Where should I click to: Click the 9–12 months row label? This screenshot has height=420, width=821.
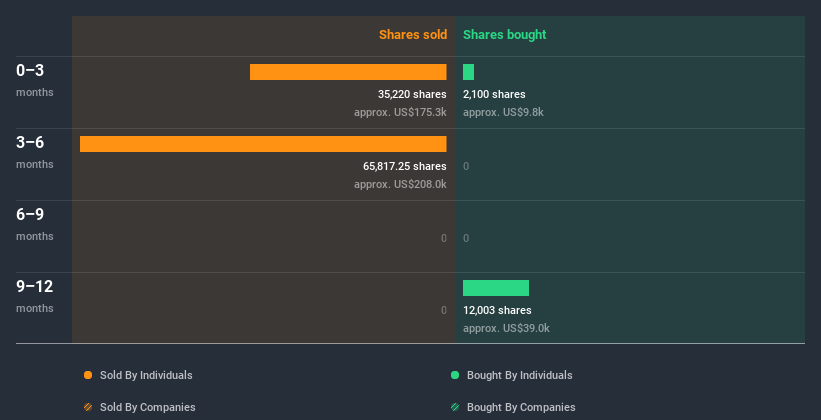(35, 296)
